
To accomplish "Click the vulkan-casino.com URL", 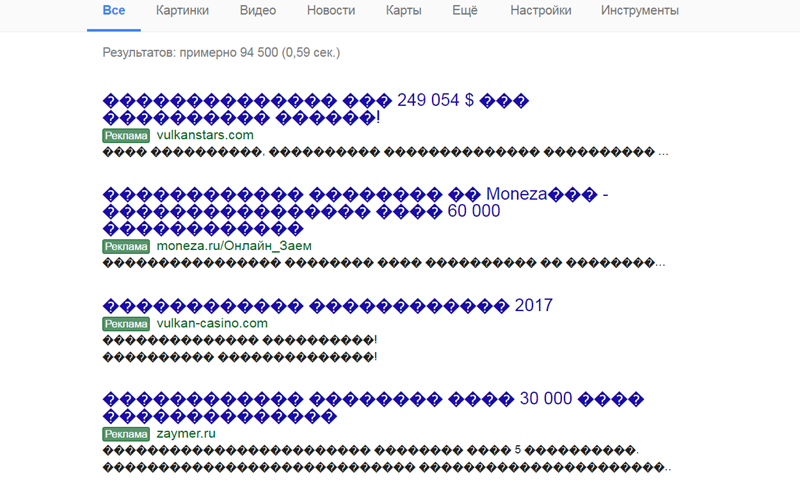I will coord(212,323).
